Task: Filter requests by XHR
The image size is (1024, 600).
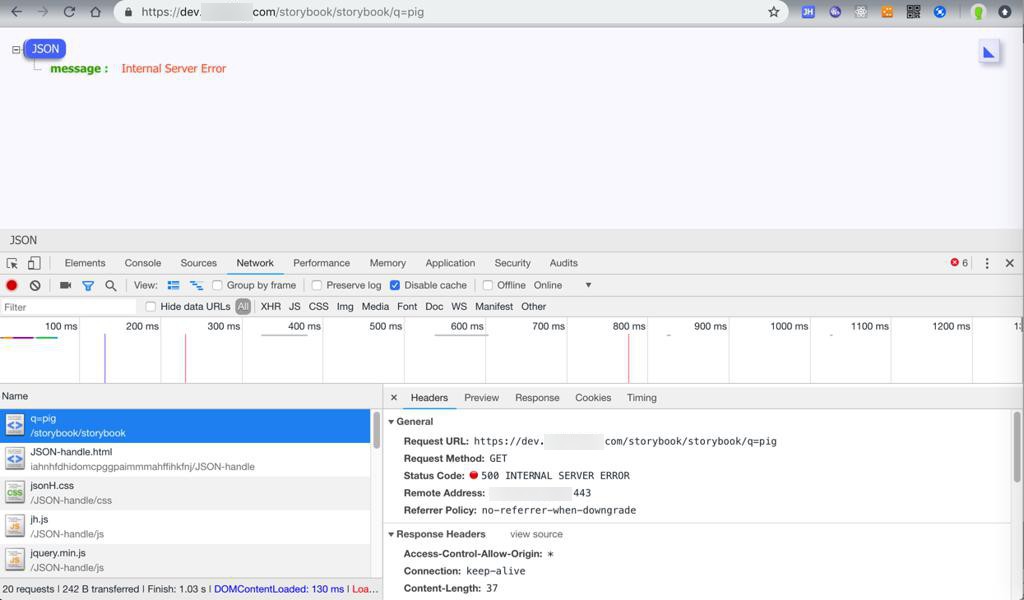Action: [x=270, y=306]
